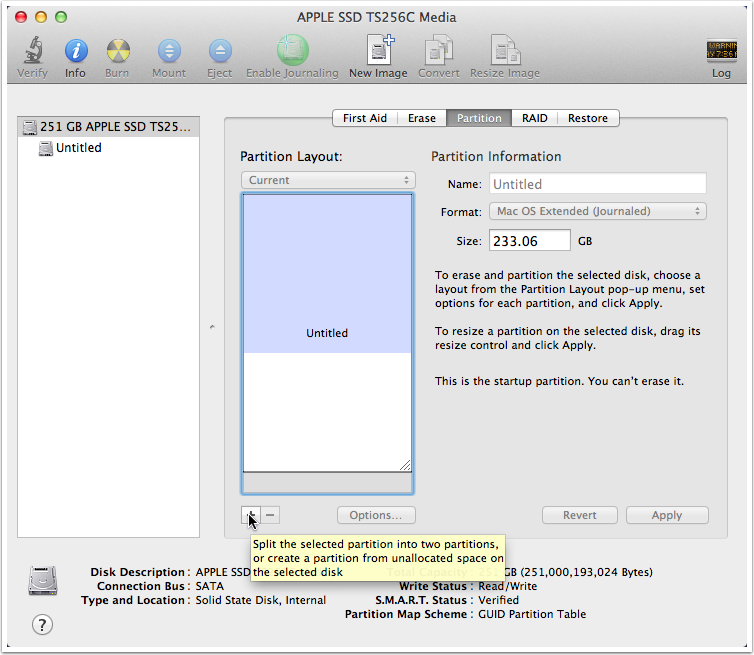
Task: Open the Info toolbar icon
Action: [76, 50]
